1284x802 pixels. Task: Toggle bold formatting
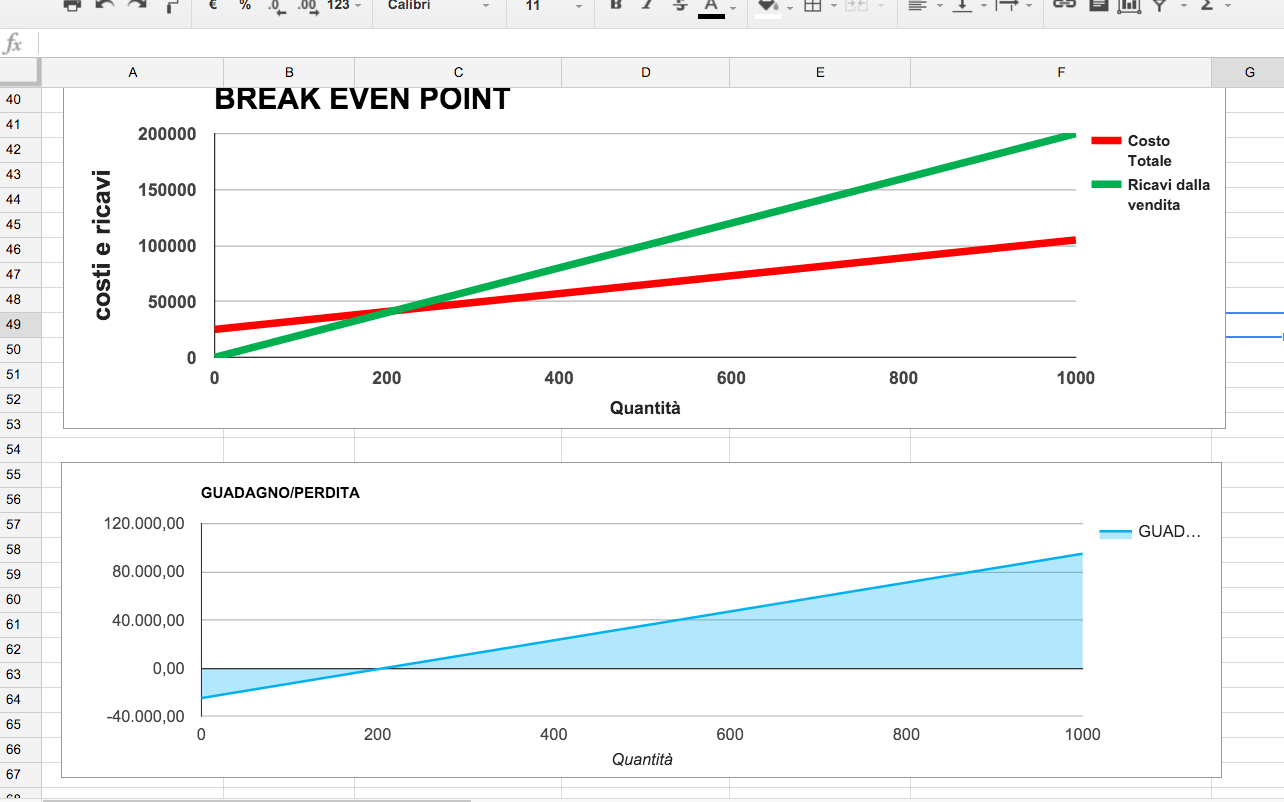pos(614,8)
